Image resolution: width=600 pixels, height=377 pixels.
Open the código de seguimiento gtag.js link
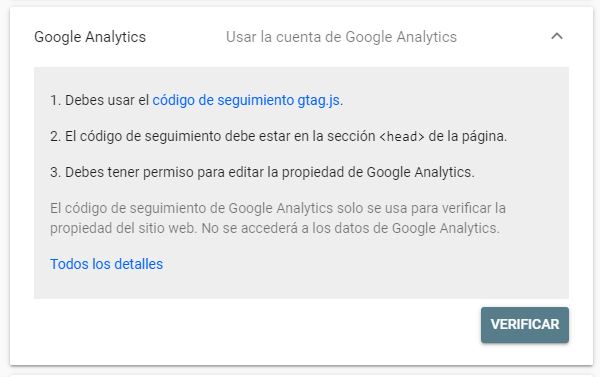tap(246, 100)
